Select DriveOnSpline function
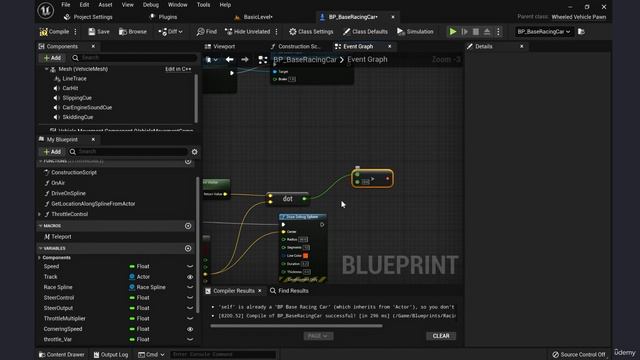Viewport: 640px width, 360px height. coord(68,193)
